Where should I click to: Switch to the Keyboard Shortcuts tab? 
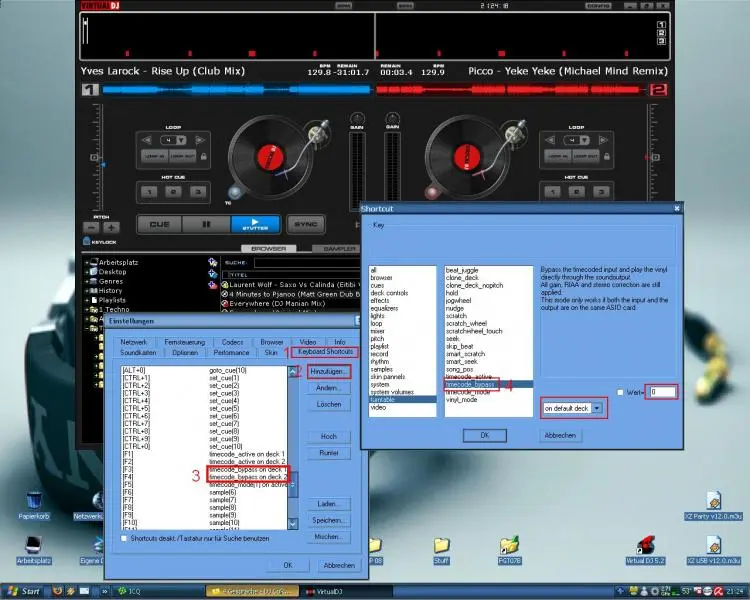[x=326, y=353]
